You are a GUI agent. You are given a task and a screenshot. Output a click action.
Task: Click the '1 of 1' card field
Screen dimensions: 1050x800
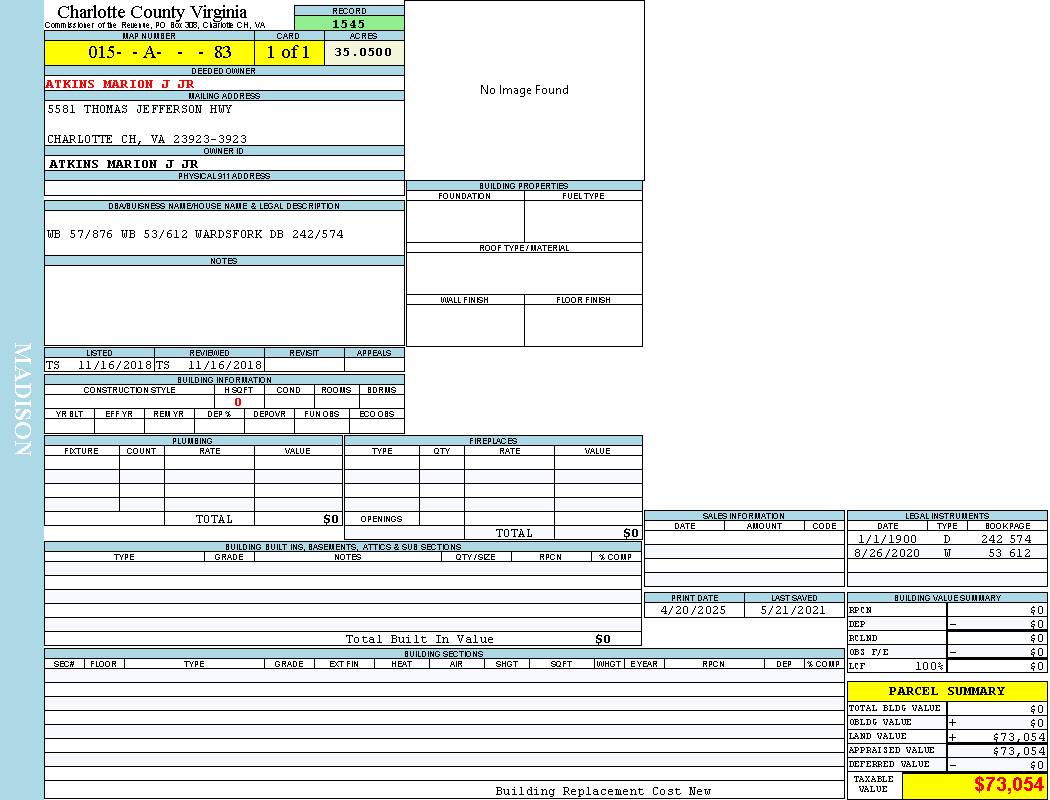pos(288,52)
